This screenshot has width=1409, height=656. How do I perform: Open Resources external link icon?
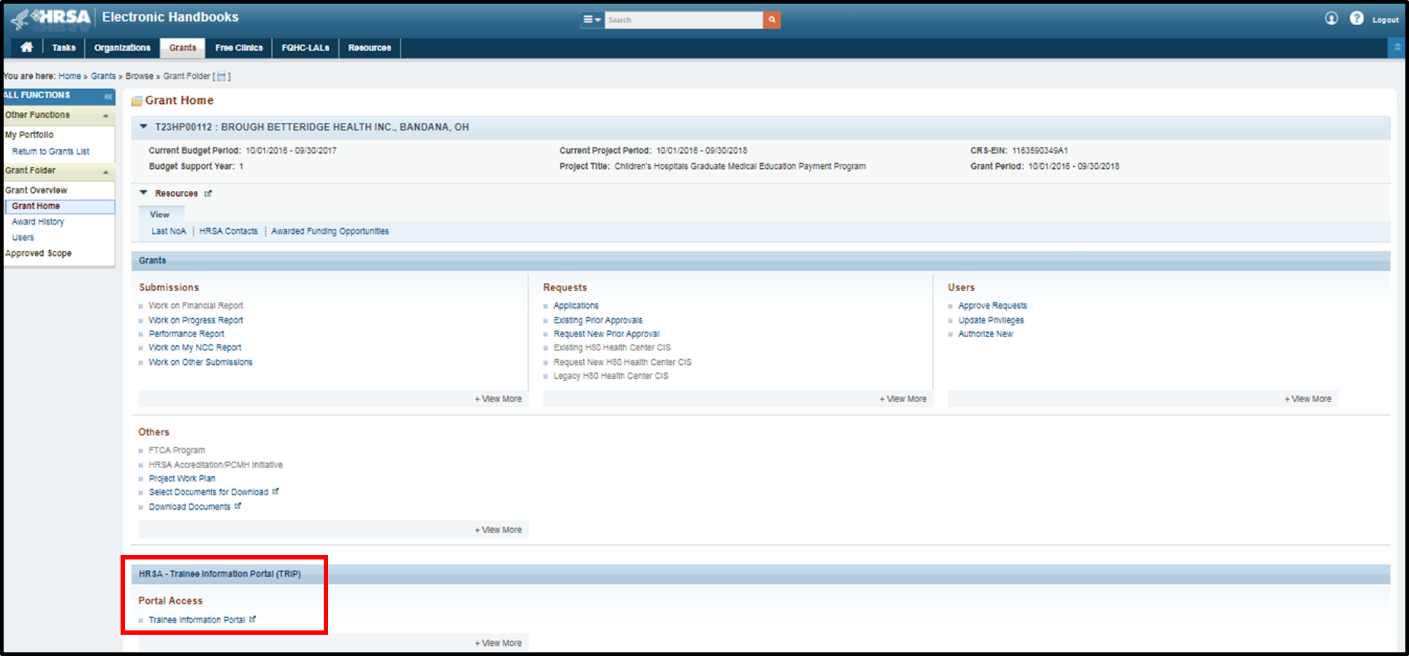208,193
